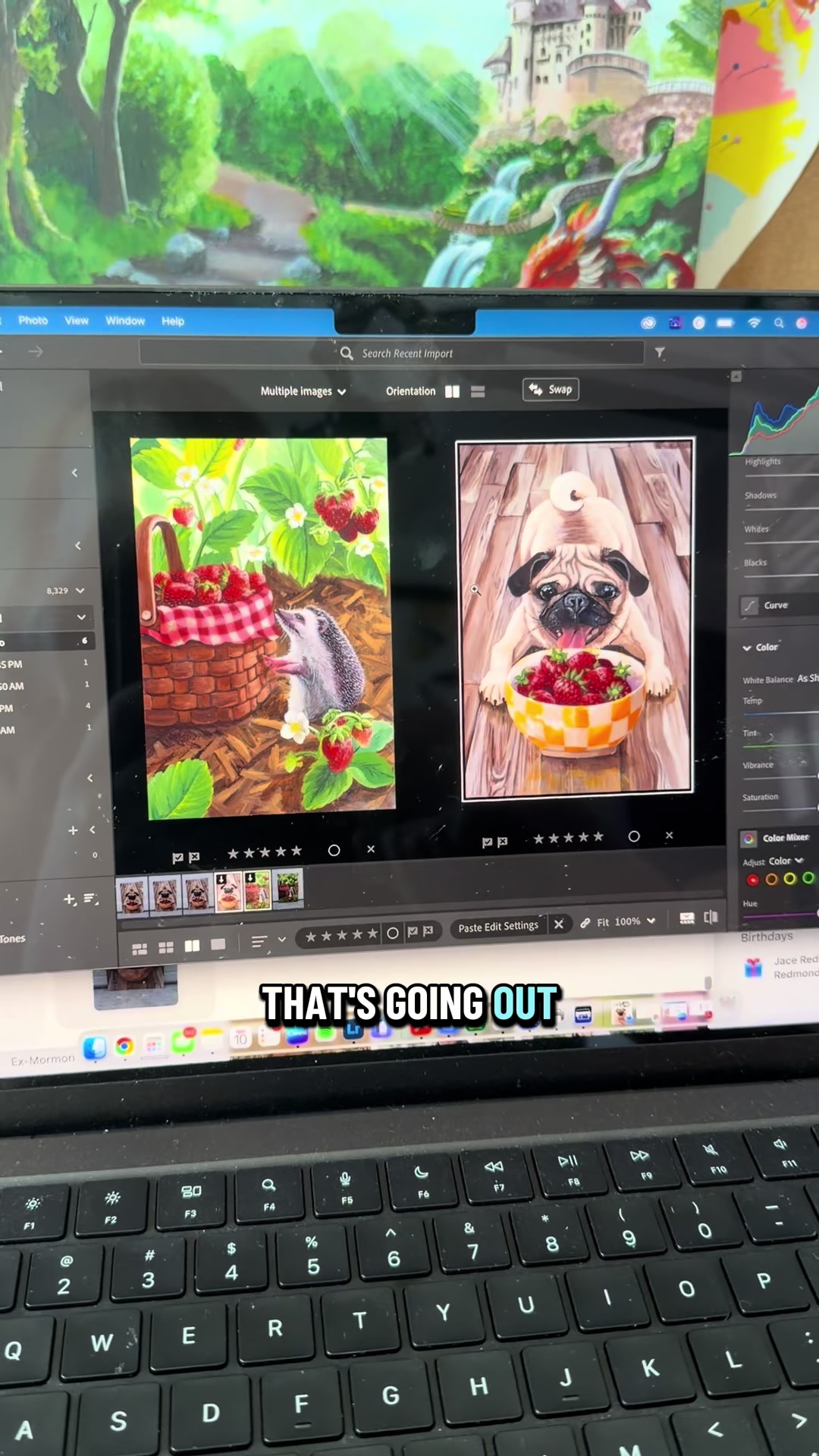819x1456 pixels.
Task: Click the Search Recent Import field
Action: [391, 353]
